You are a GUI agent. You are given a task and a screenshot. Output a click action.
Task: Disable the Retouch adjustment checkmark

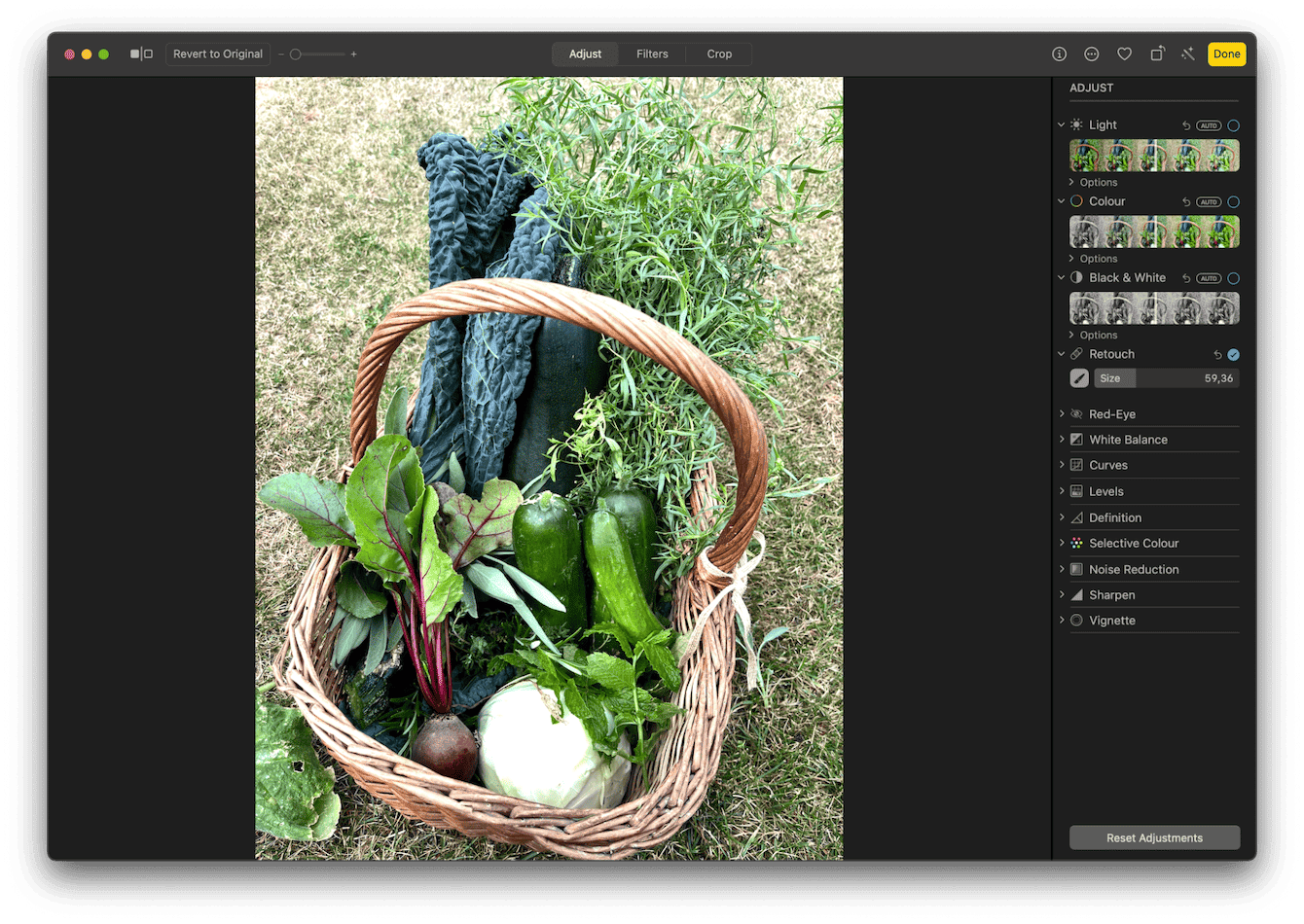tap(1233, 354)
